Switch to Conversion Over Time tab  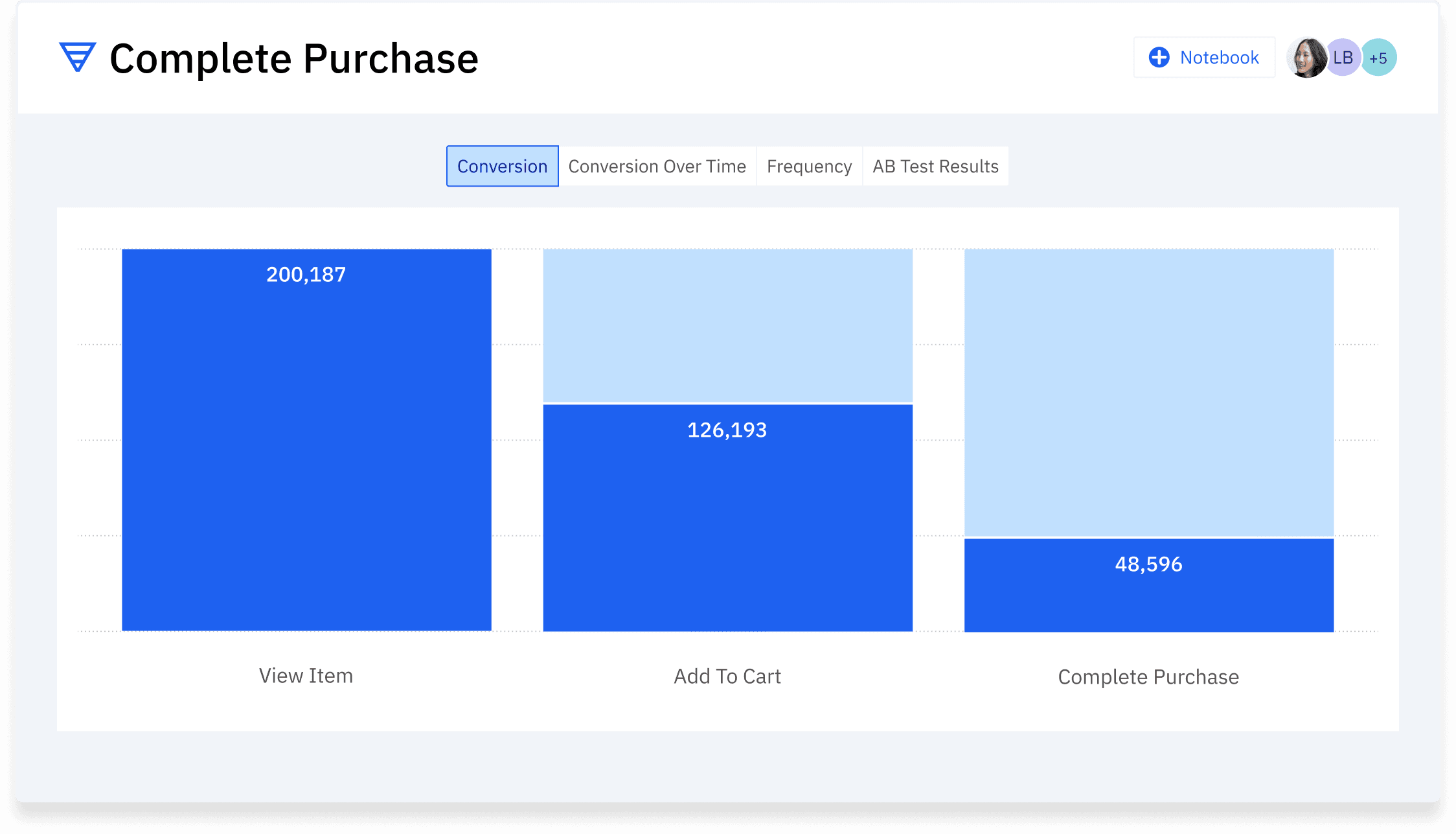click(x=657, y=167)
